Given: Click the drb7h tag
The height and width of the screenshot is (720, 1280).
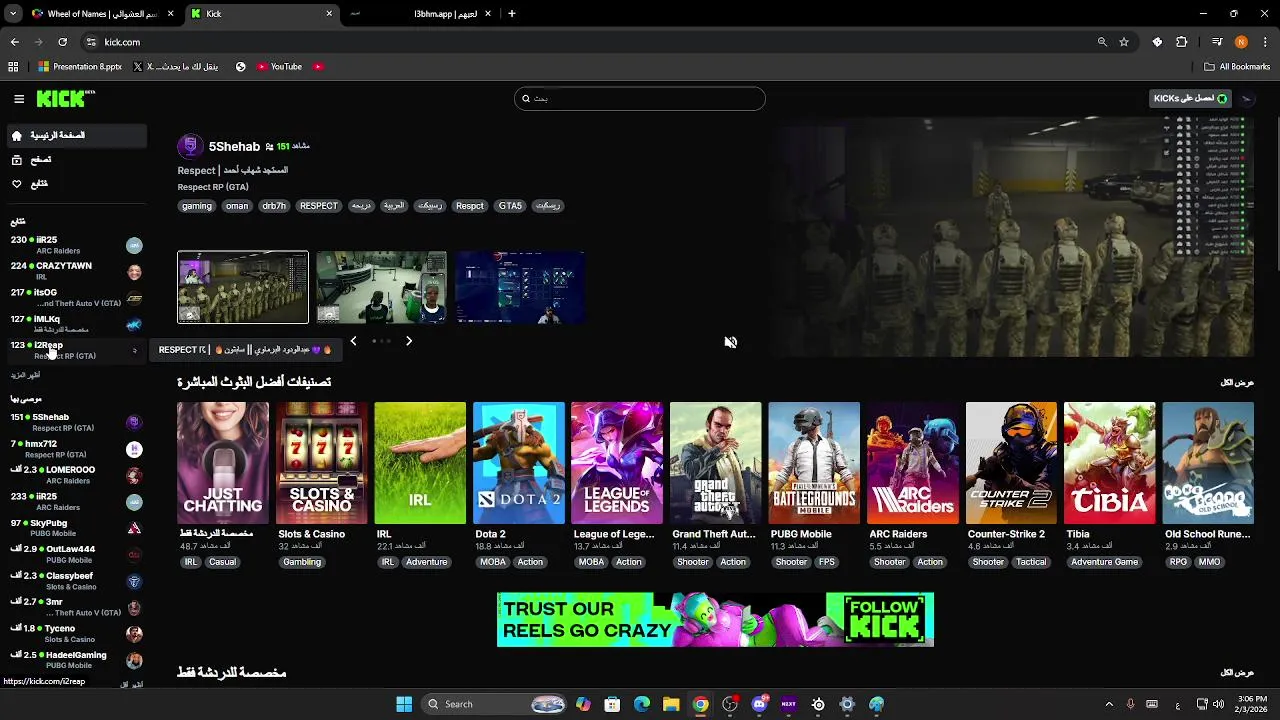Looking at the screenshot, I should click(x=274, y=206).
